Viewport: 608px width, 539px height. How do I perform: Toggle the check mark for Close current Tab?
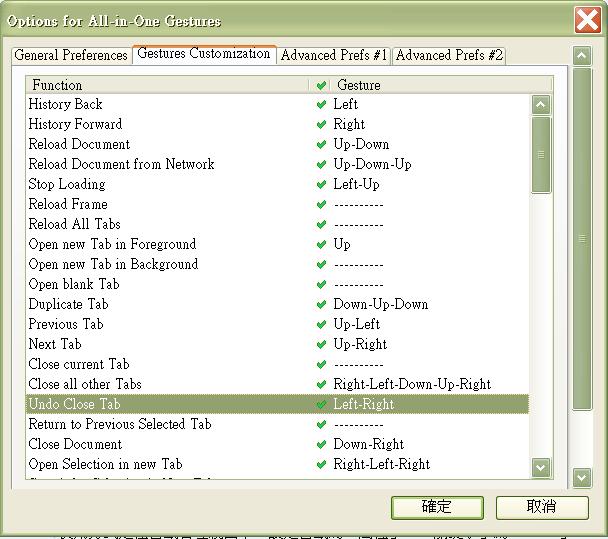point(321,364)
